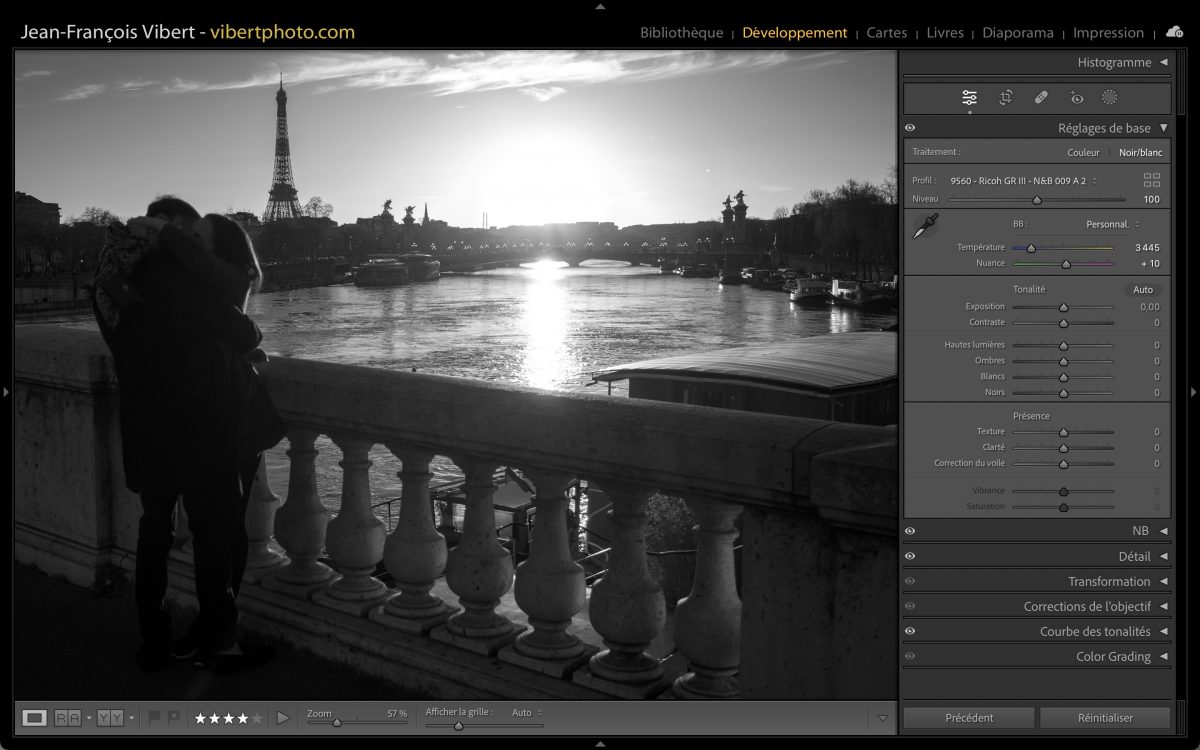Open the Masking circle tool
This screenshot has width=1200, height=750.
(x=1109, y=98)
